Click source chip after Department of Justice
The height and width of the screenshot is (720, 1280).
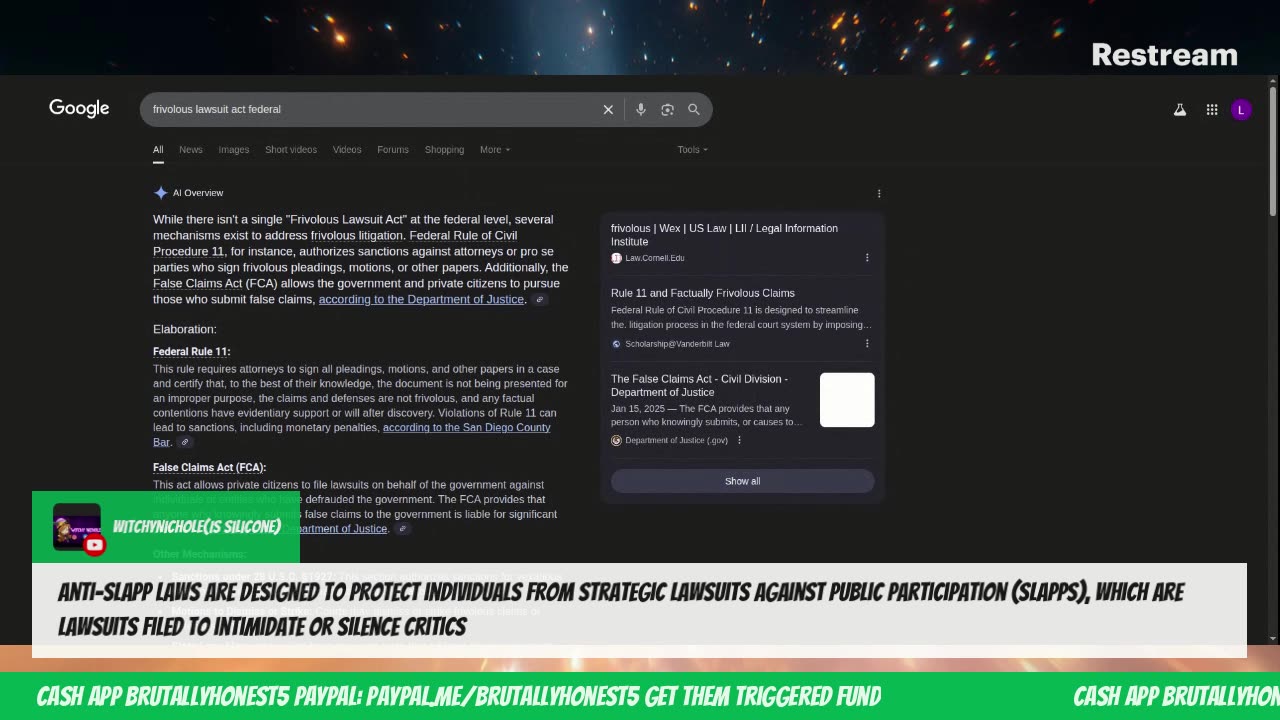(540, 300)
